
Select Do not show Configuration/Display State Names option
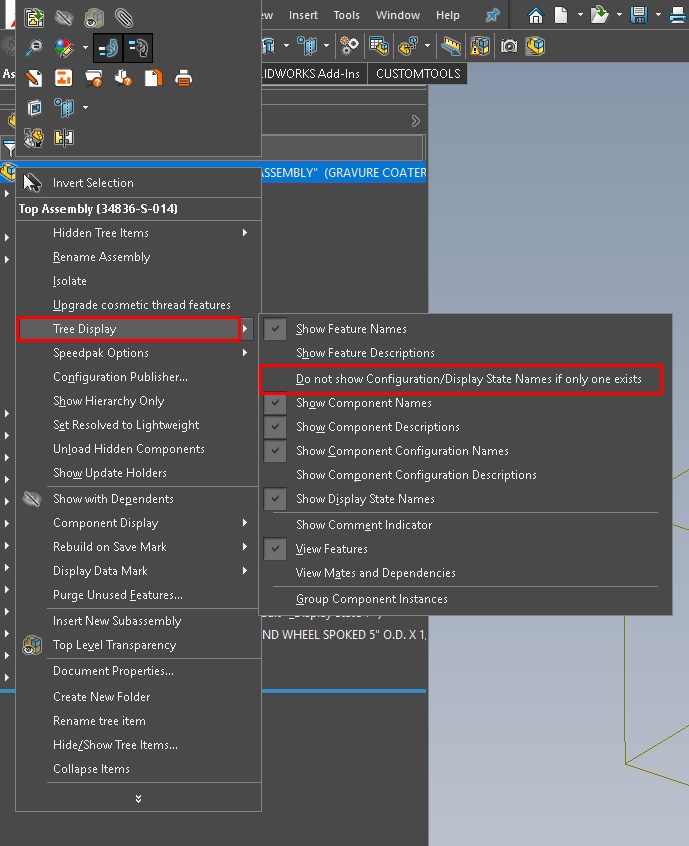pyautogui.click(x=468, y=380)
